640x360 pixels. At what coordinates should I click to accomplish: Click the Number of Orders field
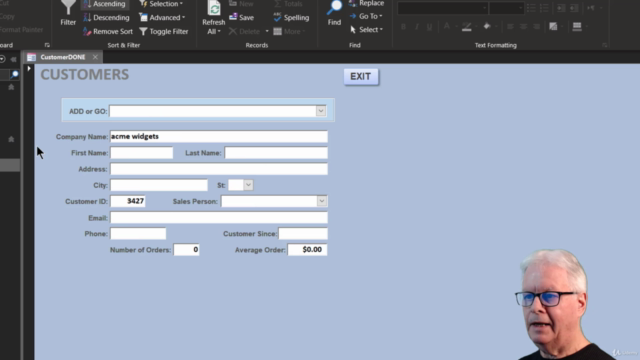coord(187,249)
